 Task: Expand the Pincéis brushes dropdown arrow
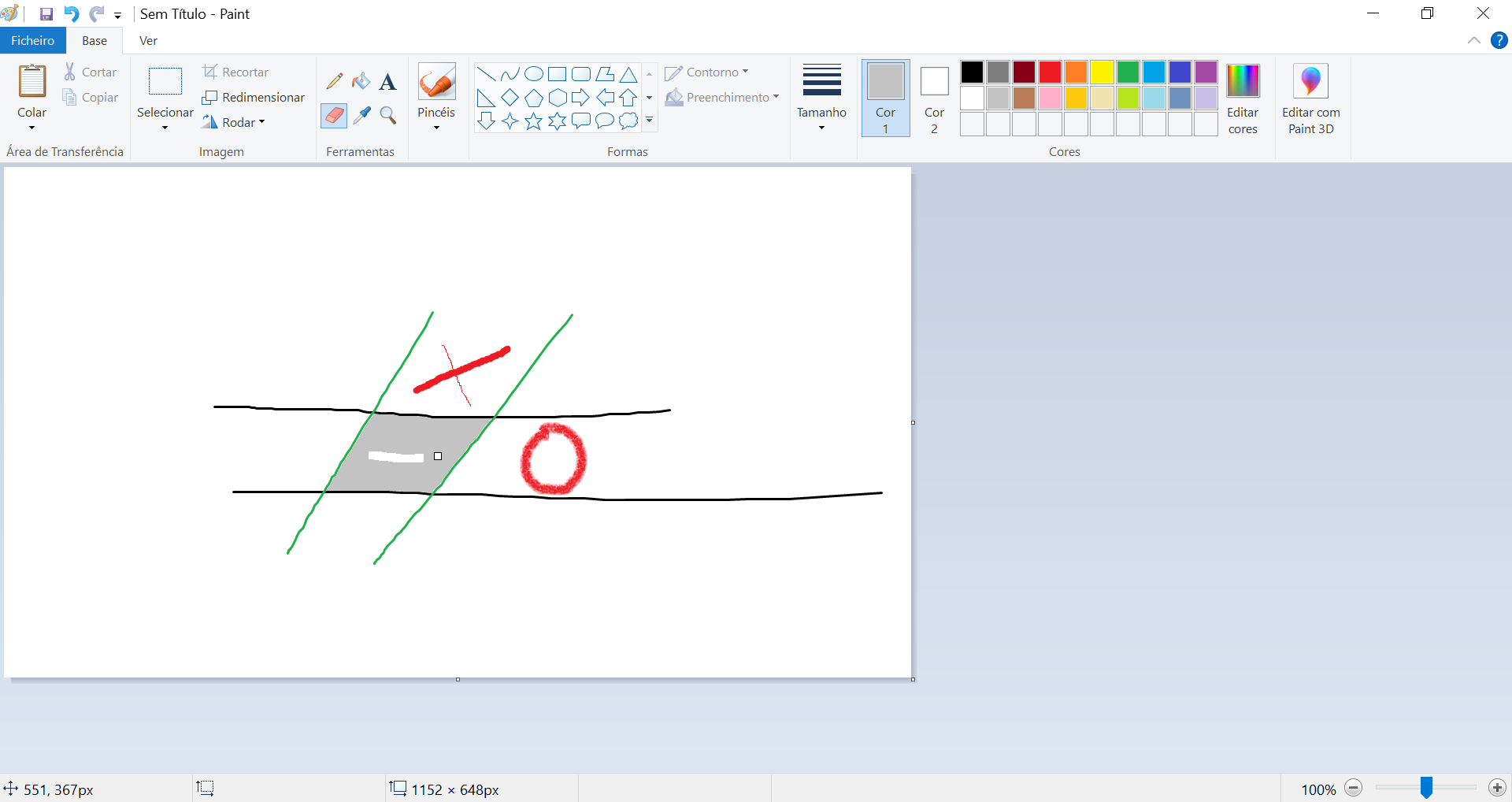coord(436,128)
